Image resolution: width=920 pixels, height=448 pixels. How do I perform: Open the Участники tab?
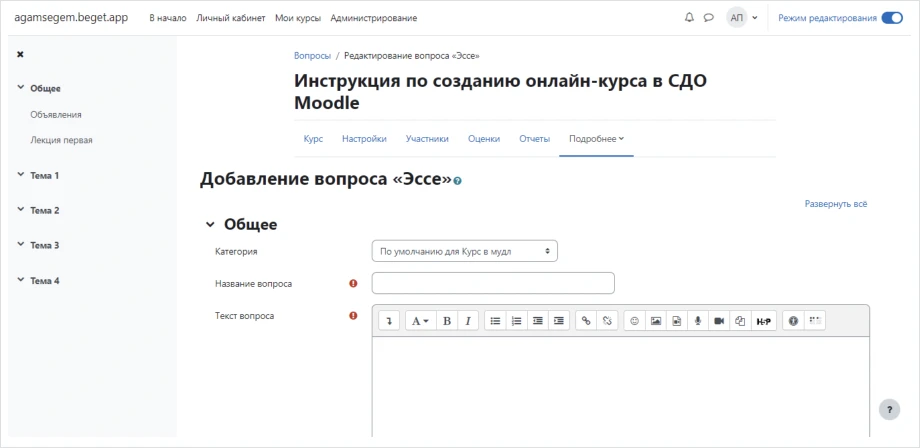[427, 139]
